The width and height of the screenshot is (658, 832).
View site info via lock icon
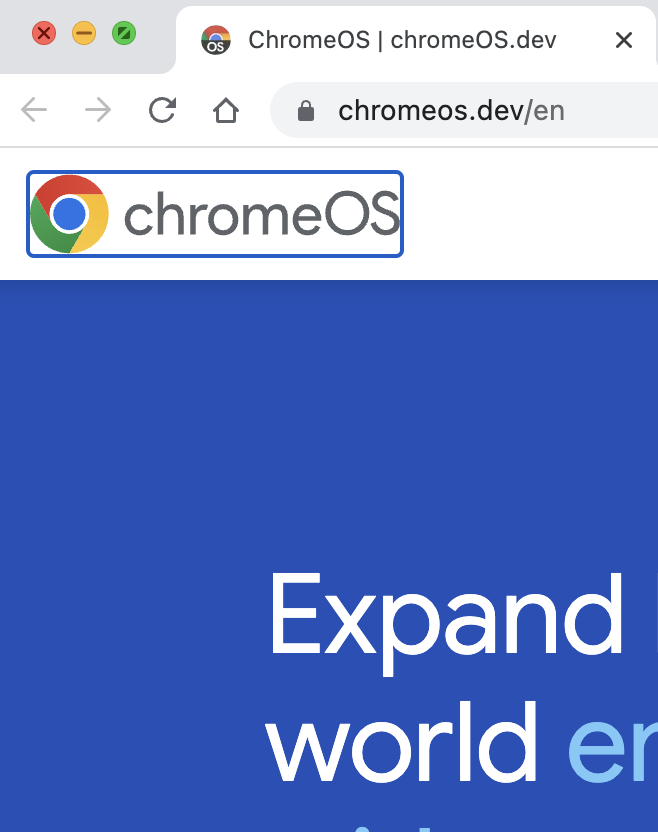[306, 110]
